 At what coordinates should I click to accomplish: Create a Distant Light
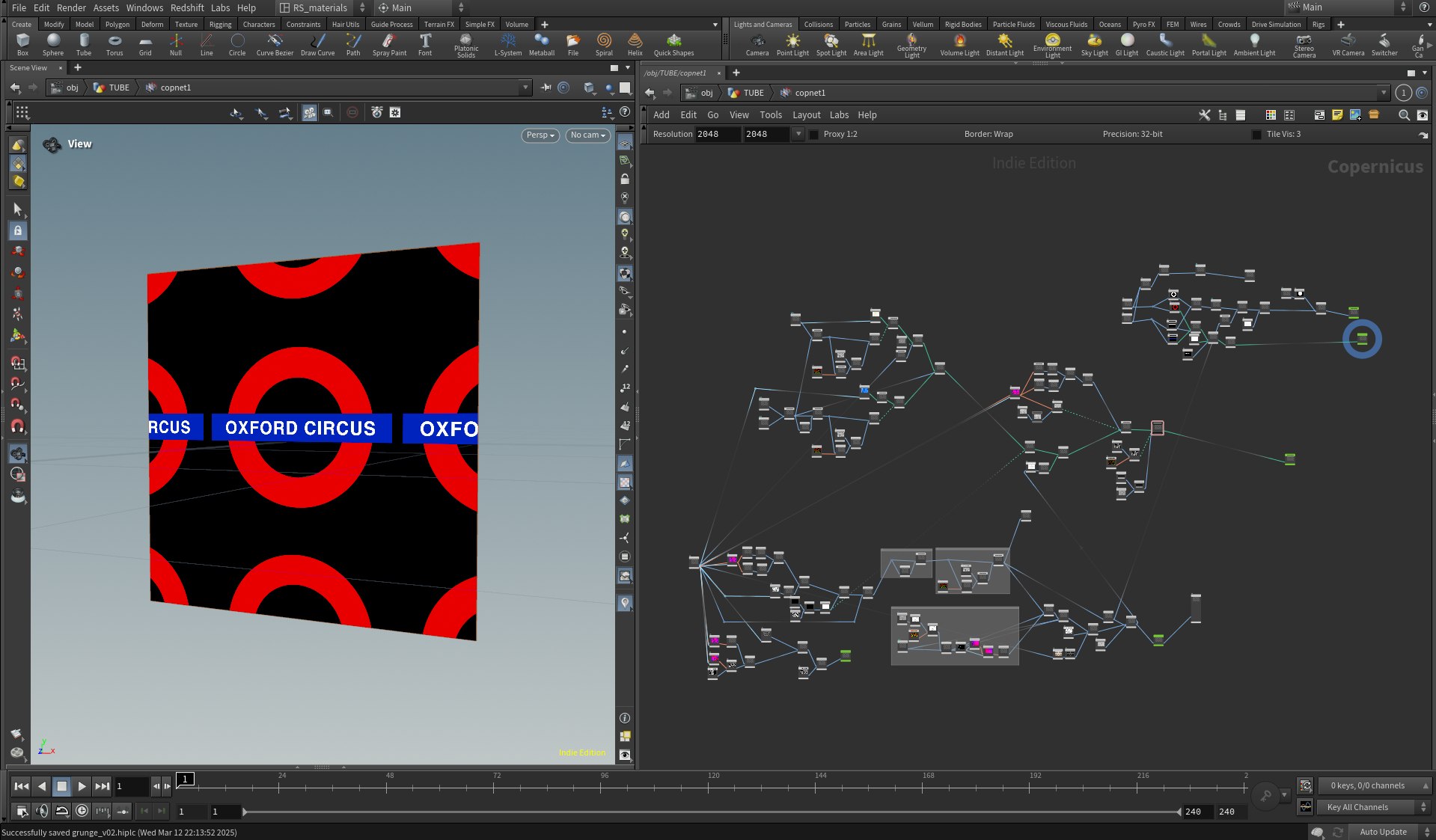pos(1005,45)
